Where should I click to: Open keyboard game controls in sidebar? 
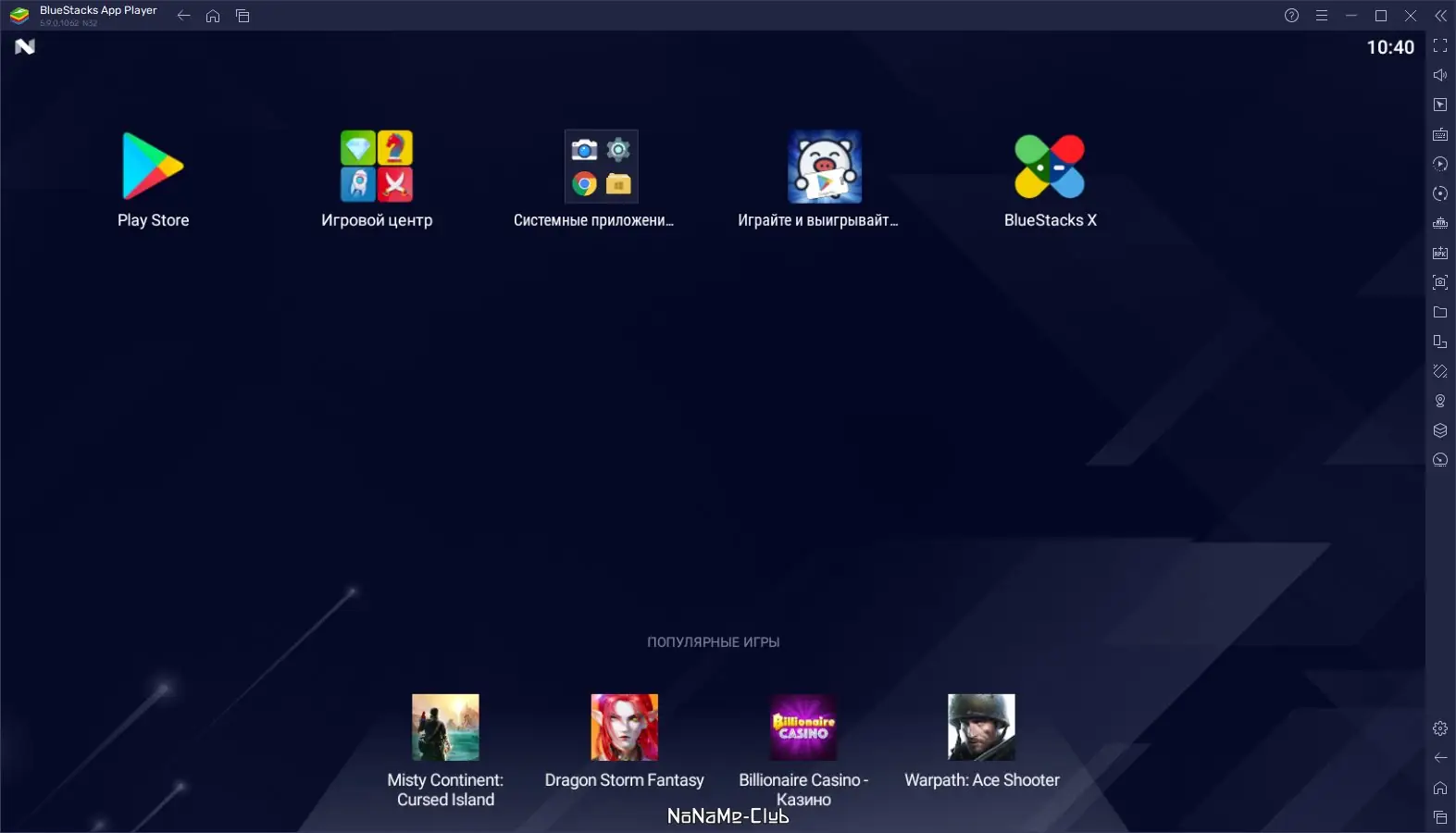coord(1440,134)
